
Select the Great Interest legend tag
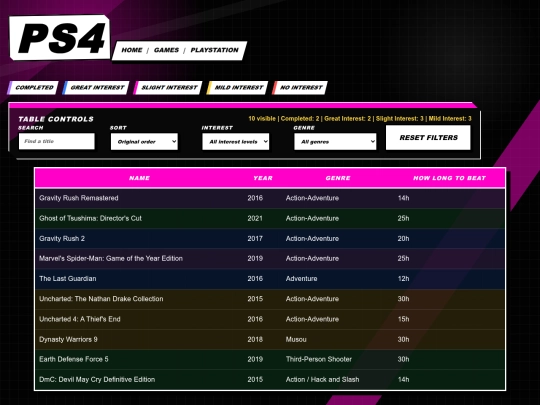pos(96,87)
